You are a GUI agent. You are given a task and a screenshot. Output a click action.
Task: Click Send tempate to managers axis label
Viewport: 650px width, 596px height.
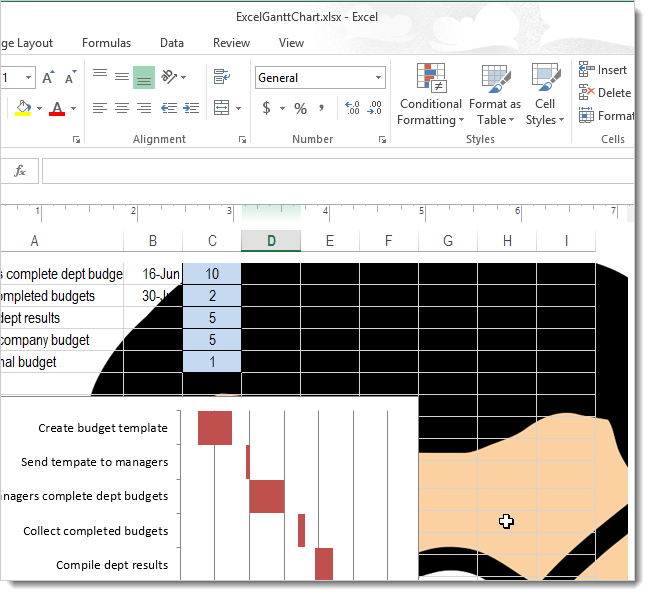[95, 462]
